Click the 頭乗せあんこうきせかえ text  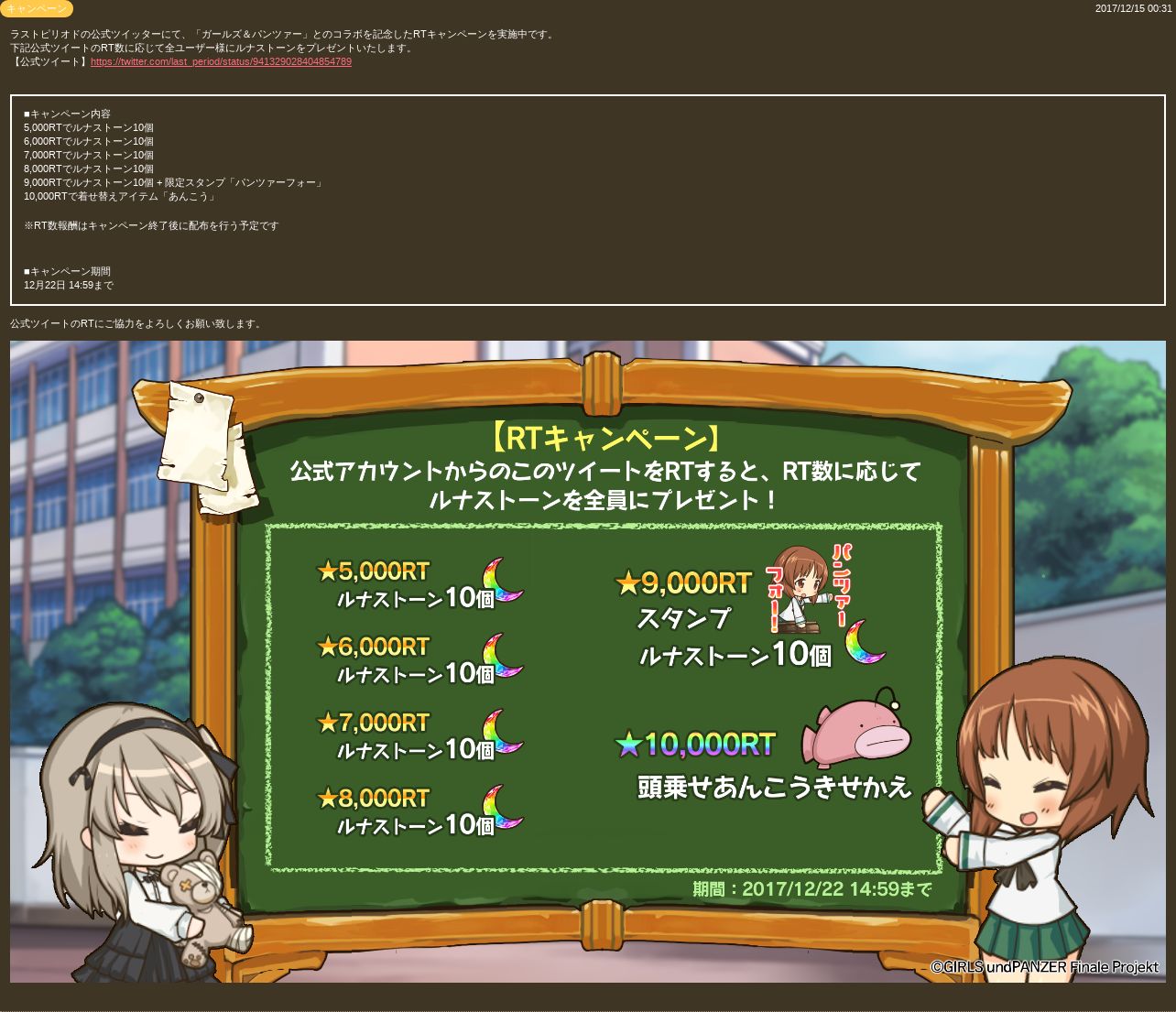click(775, 787)
